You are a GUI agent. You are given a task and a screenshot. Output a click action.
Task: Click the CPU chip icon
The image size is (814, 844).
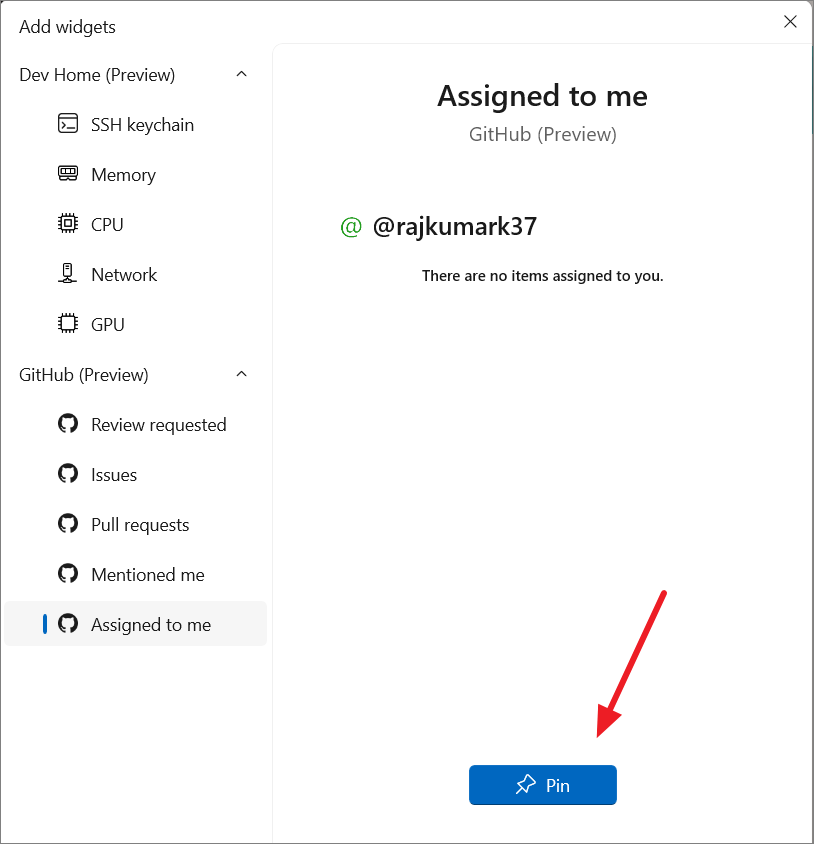pyautogui.click(x=68, y=223)
